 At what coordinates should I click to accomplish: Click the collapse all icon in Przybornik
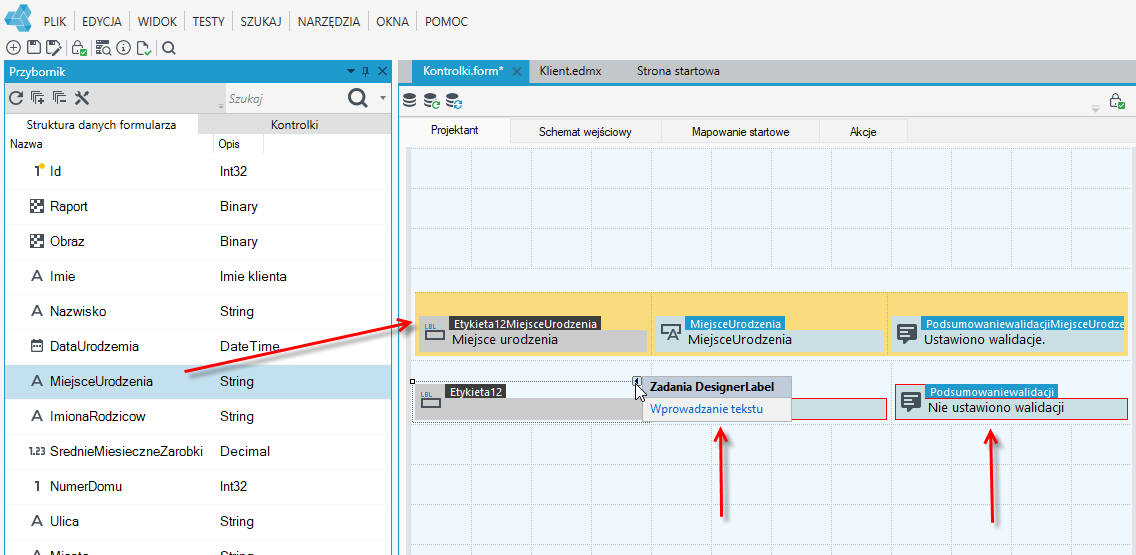point(59,98)
